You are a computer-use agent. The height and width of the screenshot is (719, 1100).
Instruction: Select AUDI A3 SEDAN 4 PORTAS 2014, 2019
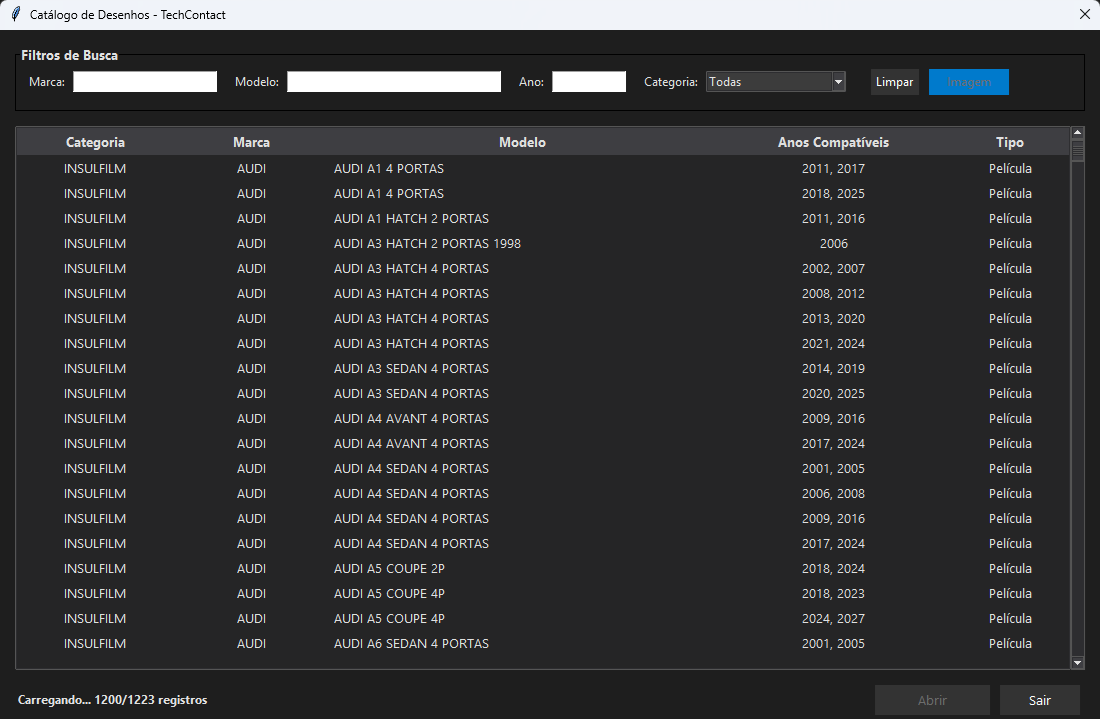point(543,369)
